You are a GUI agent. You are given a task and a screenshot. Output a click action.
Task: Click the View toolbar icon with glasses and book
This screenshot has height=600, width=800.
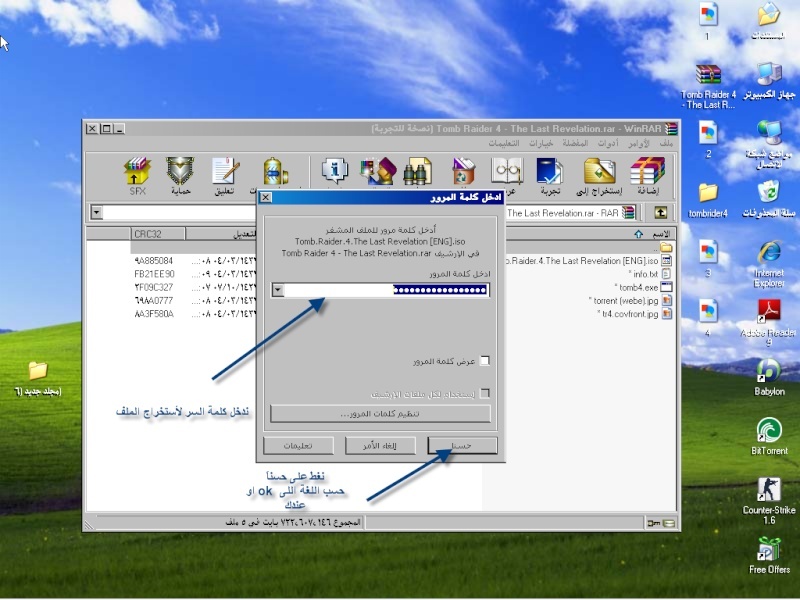tap(507, 171)
